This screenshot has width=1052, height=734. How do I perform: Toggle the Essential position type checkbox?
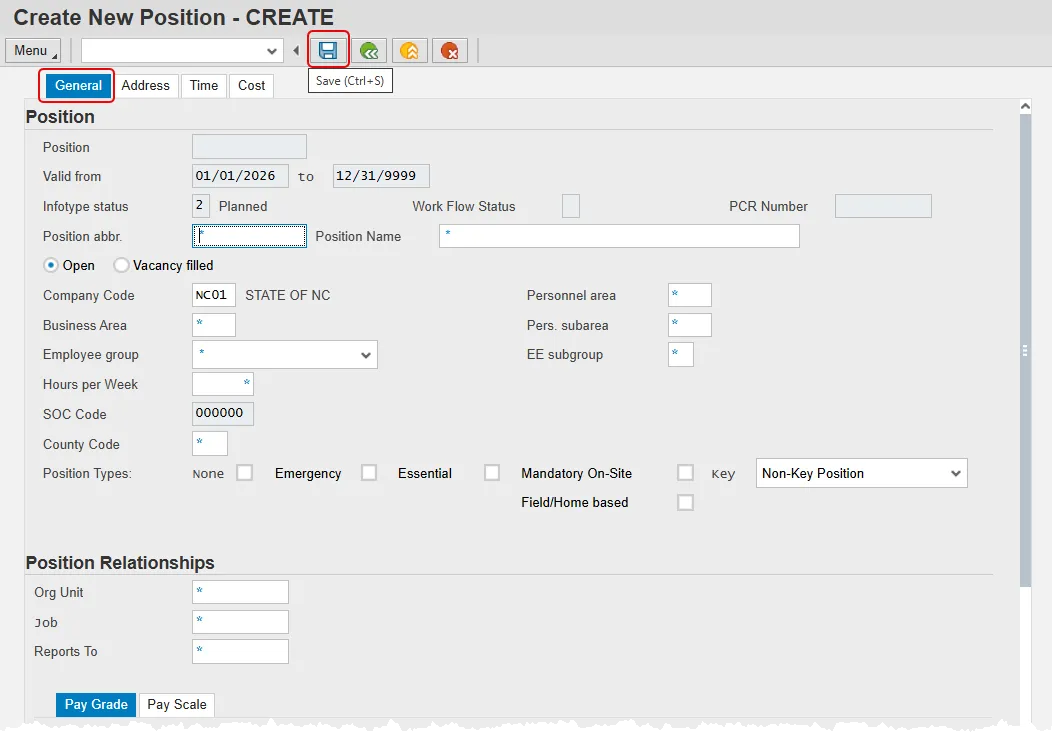coord(492,473)
